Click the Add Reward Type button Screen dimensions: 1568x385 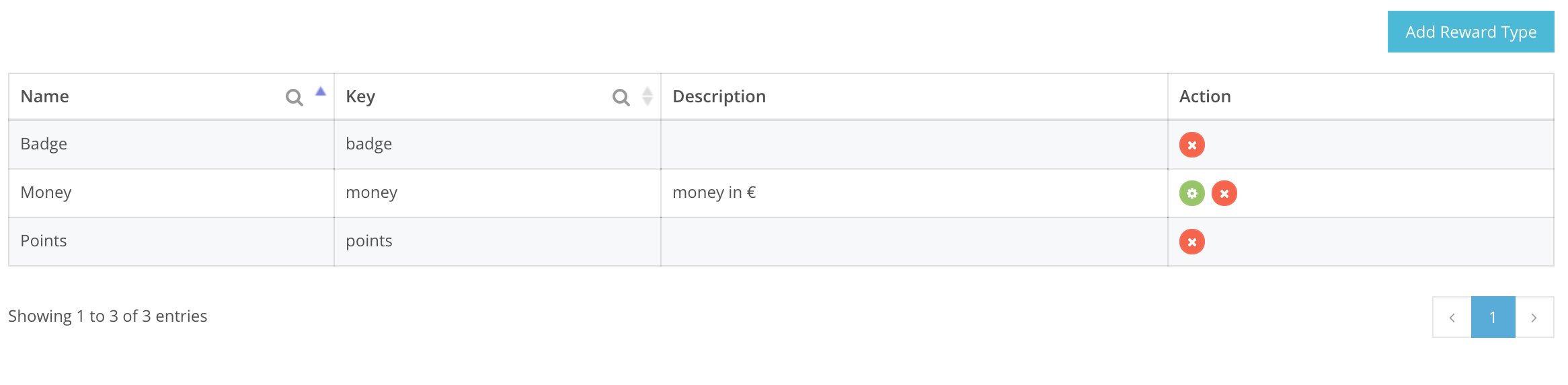tap(1470, 32)
